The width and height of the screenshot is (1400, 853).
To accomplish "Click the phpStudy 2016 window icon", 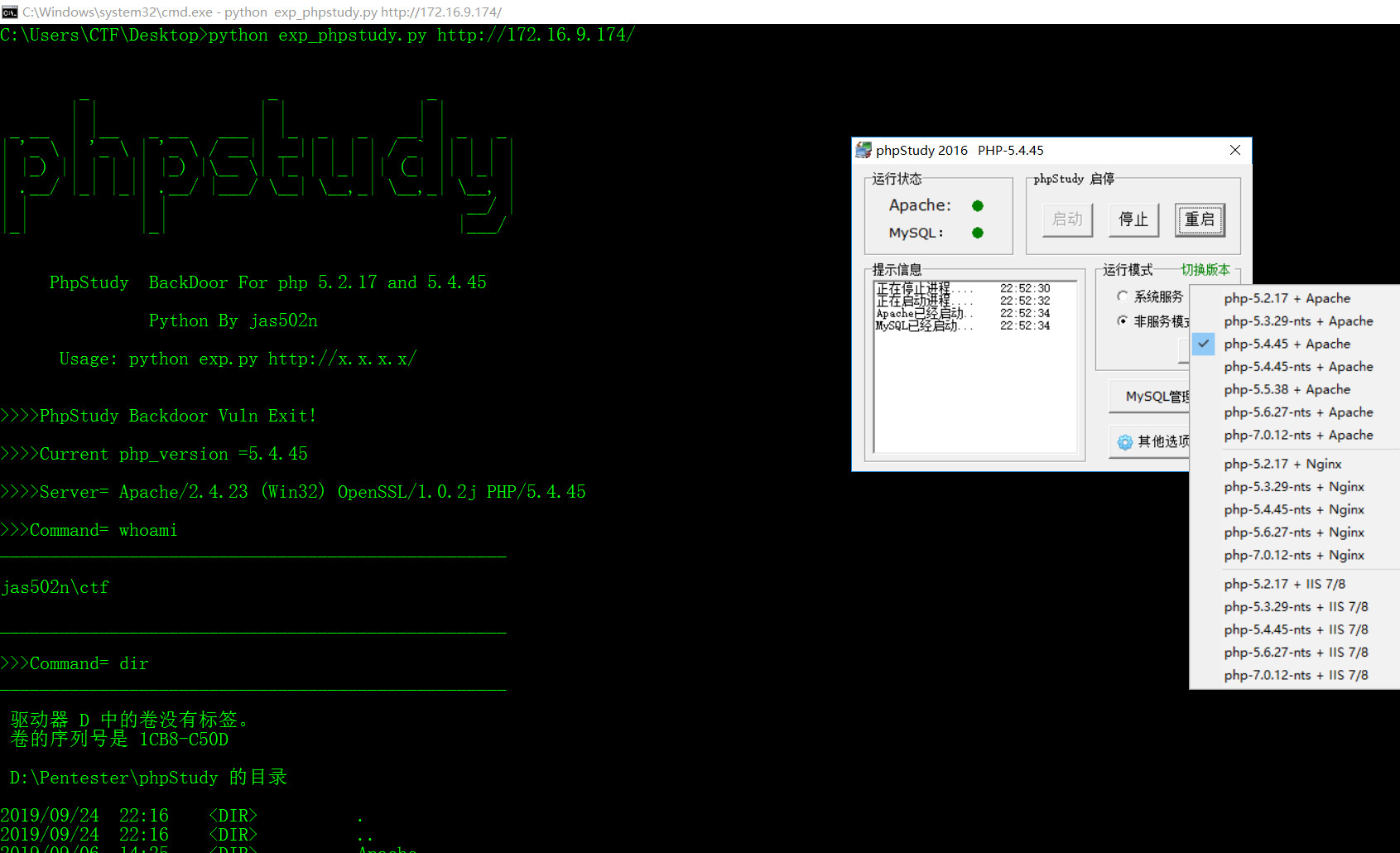I will [864, 150].
